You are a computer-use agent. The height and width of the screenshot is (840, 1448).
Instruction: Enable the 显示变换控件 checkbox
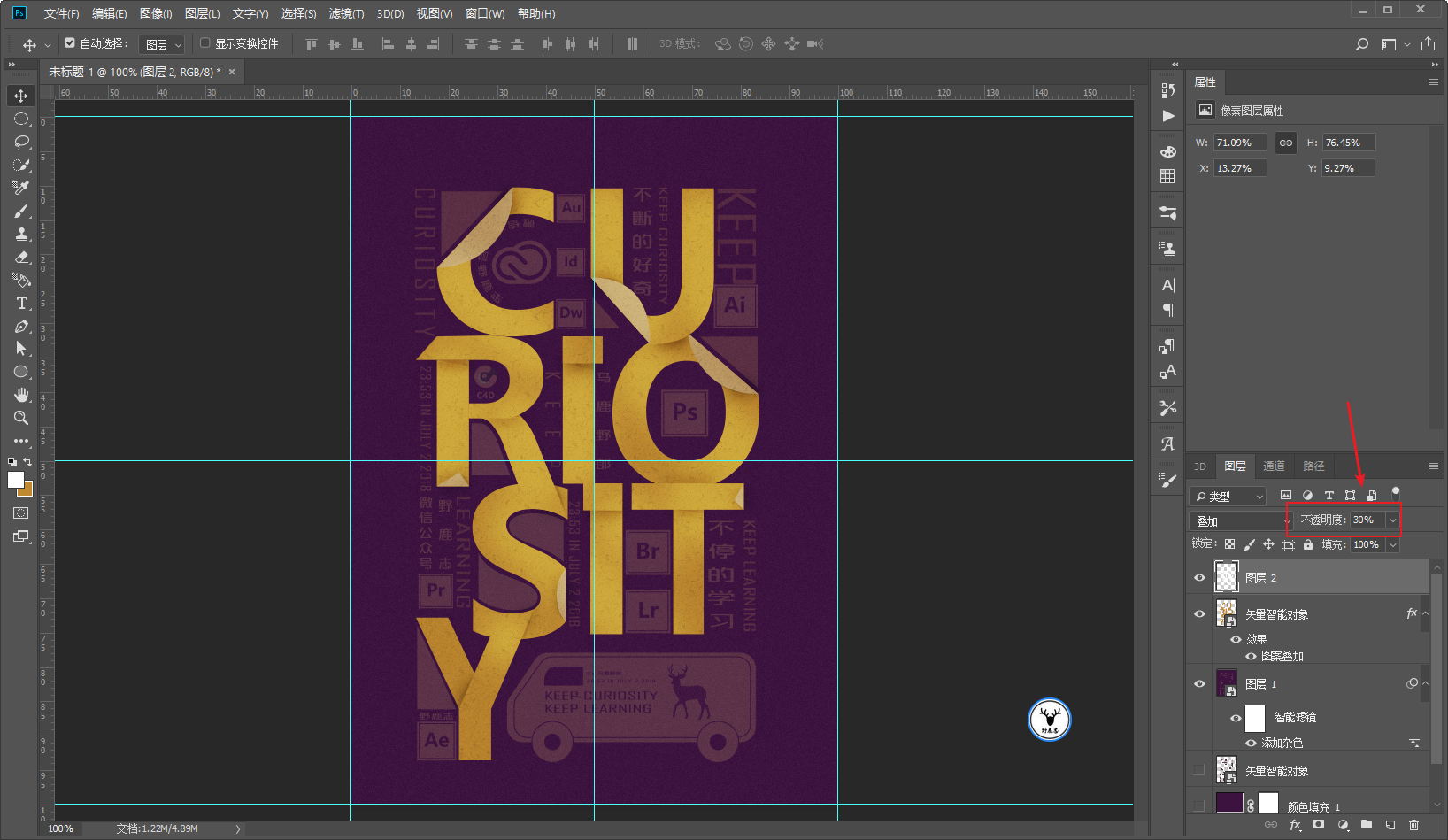[x=205, y=42]
